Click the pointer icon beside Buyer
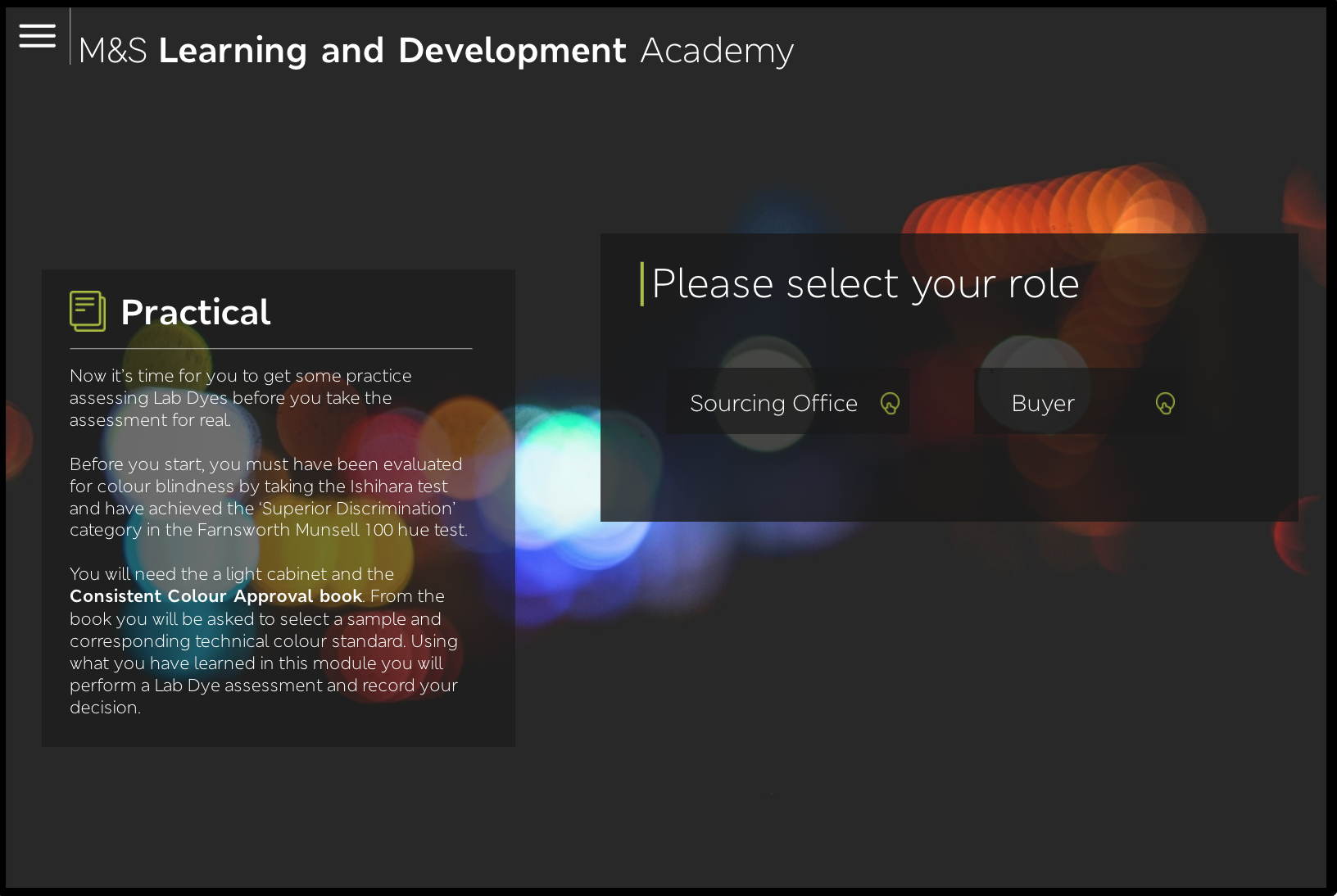This screenshot has height=896, width=1337. tap(1165, 403)
